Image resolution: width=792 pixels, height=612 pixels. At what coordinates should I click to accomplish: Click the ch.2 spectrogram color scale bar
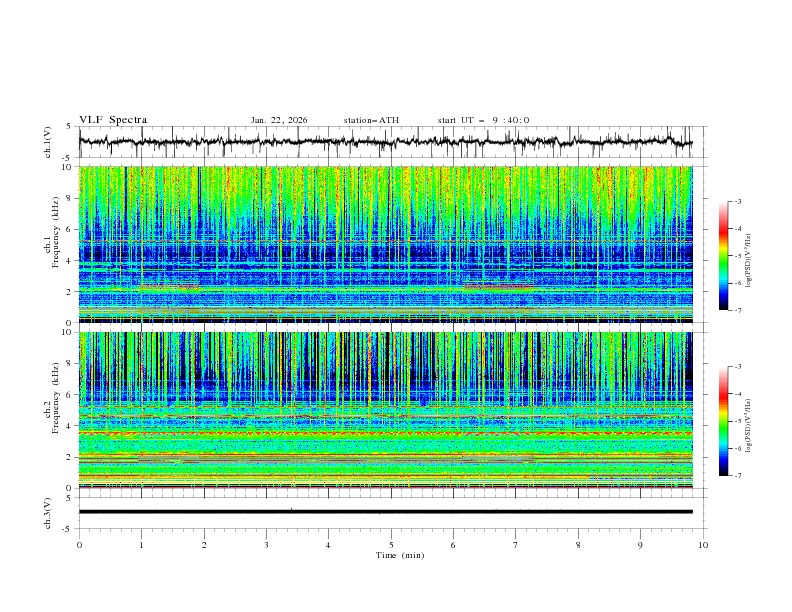coord(723,421)
